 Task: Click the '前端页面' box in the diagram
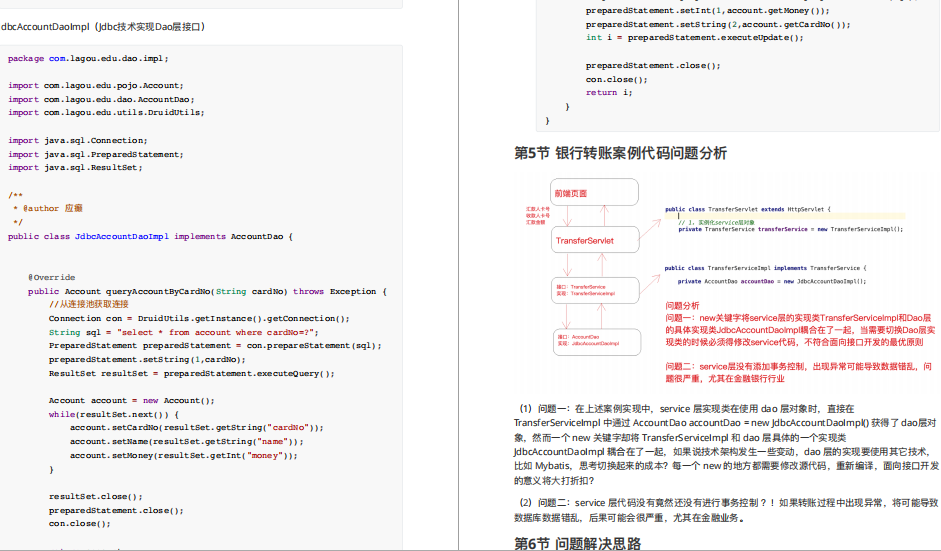(594, 193)
